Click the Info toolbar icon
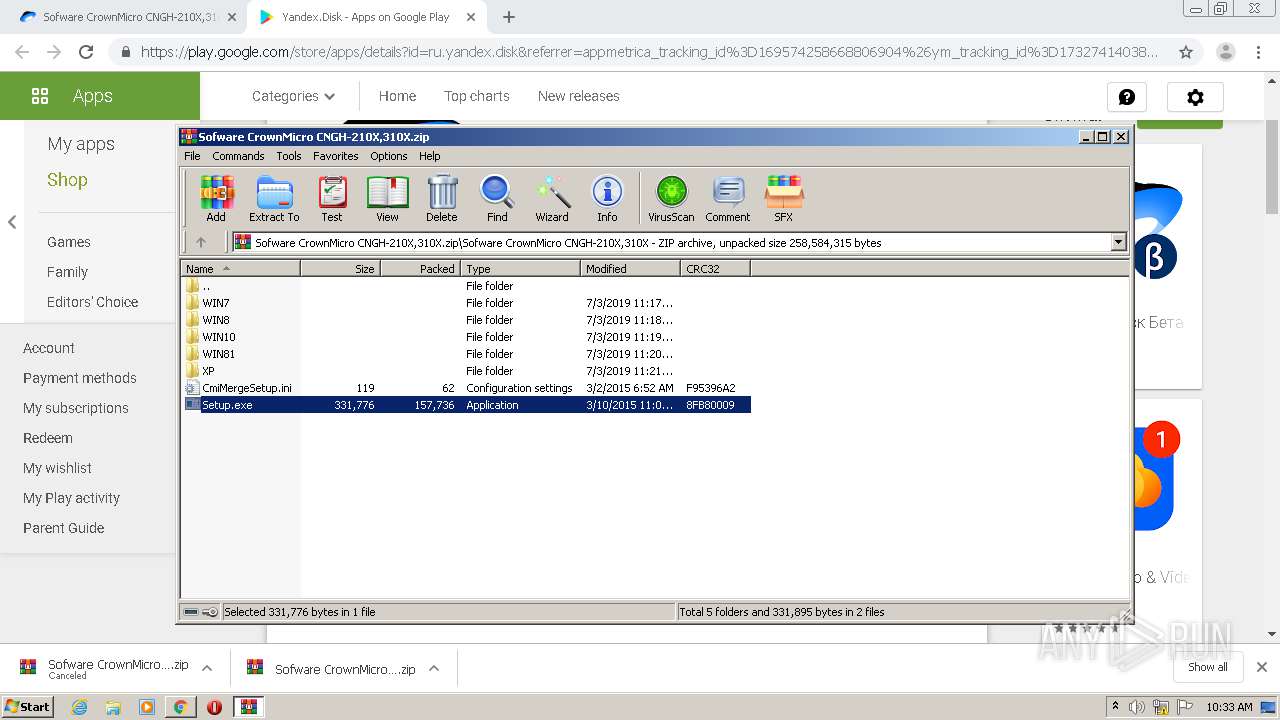Image resolution: width=1280 pixels, height=720 pixels. pos(607,198)
